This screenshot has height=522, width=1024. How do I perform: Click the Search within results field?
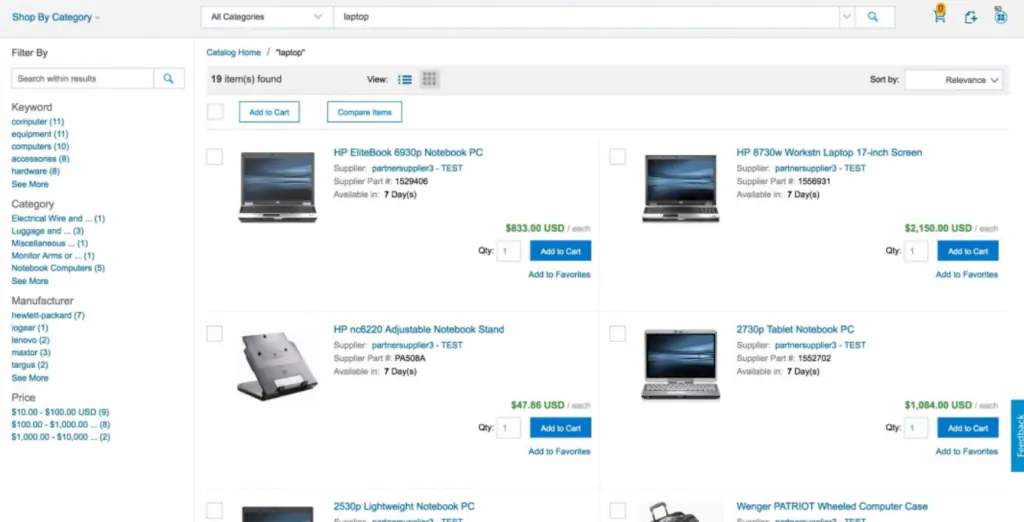click(x=82, y=78)
